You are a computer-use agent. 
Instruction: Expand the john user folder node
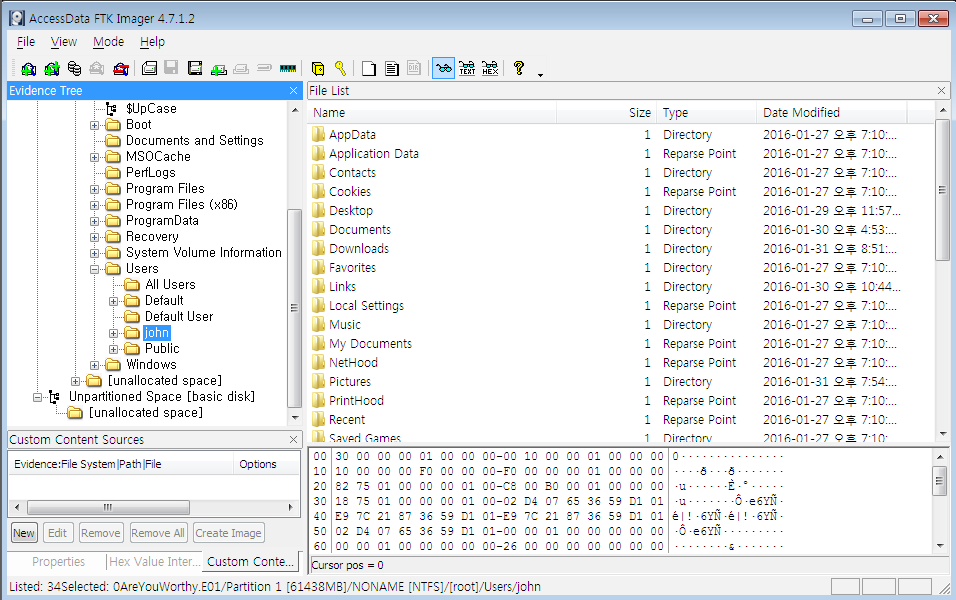pos(113,334)
